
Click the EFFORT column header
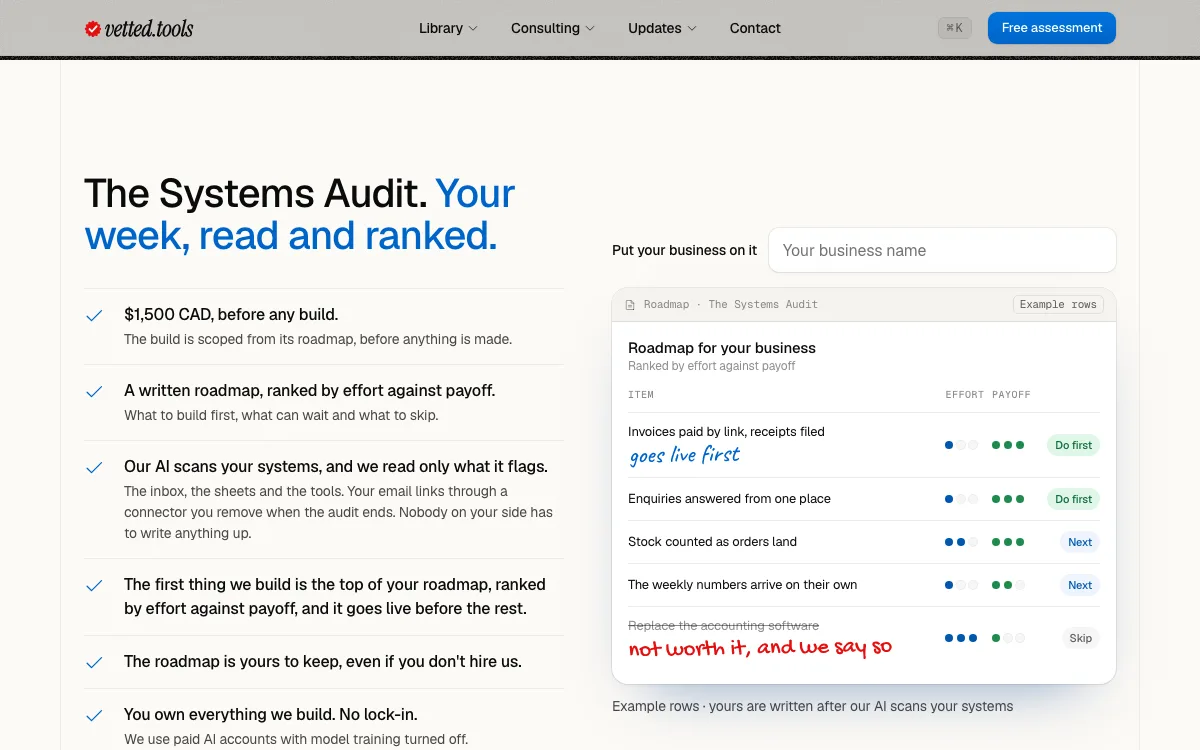pyautogui.click(x=964, y=395)
